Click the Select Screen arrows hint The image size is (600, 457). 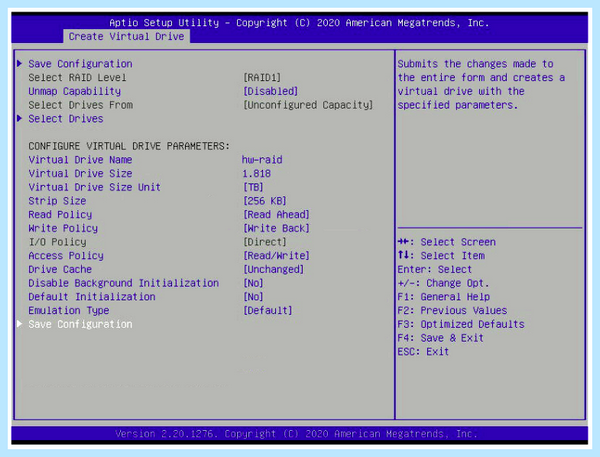(447, 242)
